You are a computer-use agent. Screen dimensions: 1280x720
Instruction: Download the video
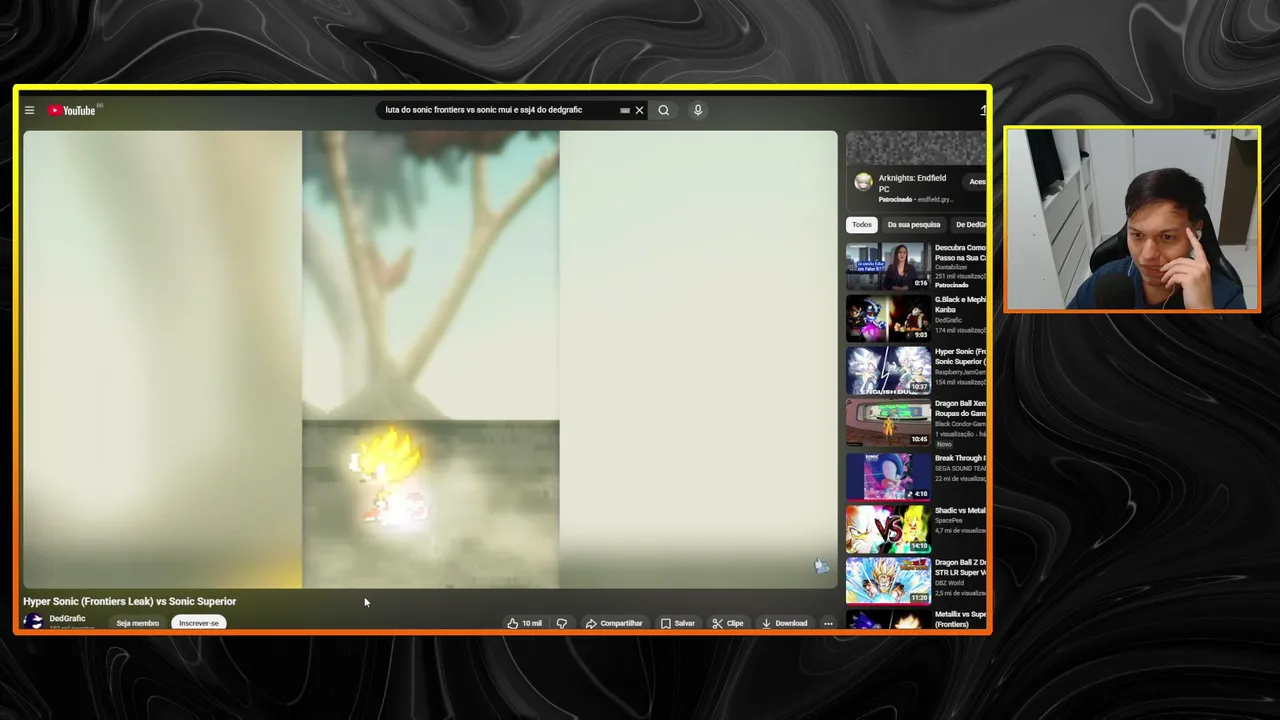[x=784, y=623]
